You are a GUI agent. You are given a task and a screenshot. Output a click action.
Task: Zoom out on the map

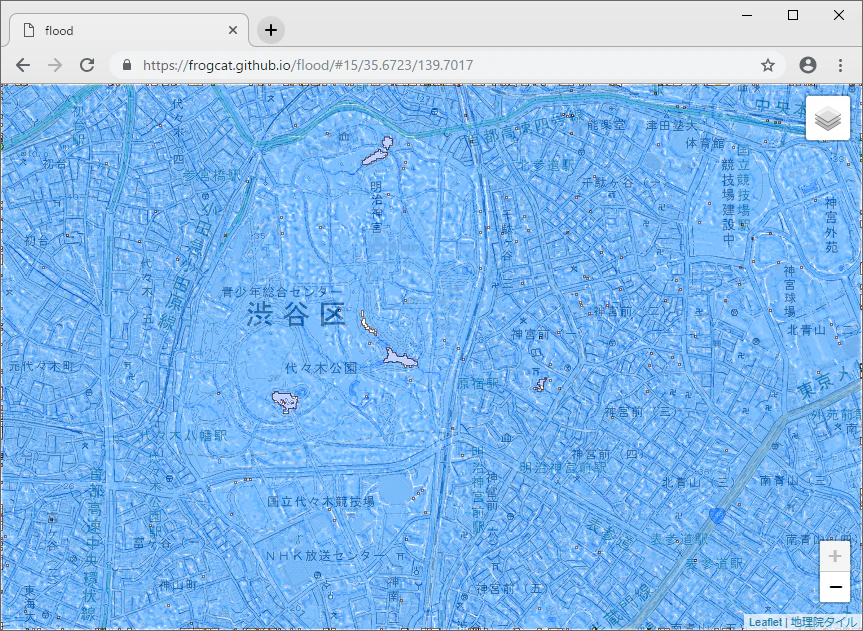(x=835, y=587)
